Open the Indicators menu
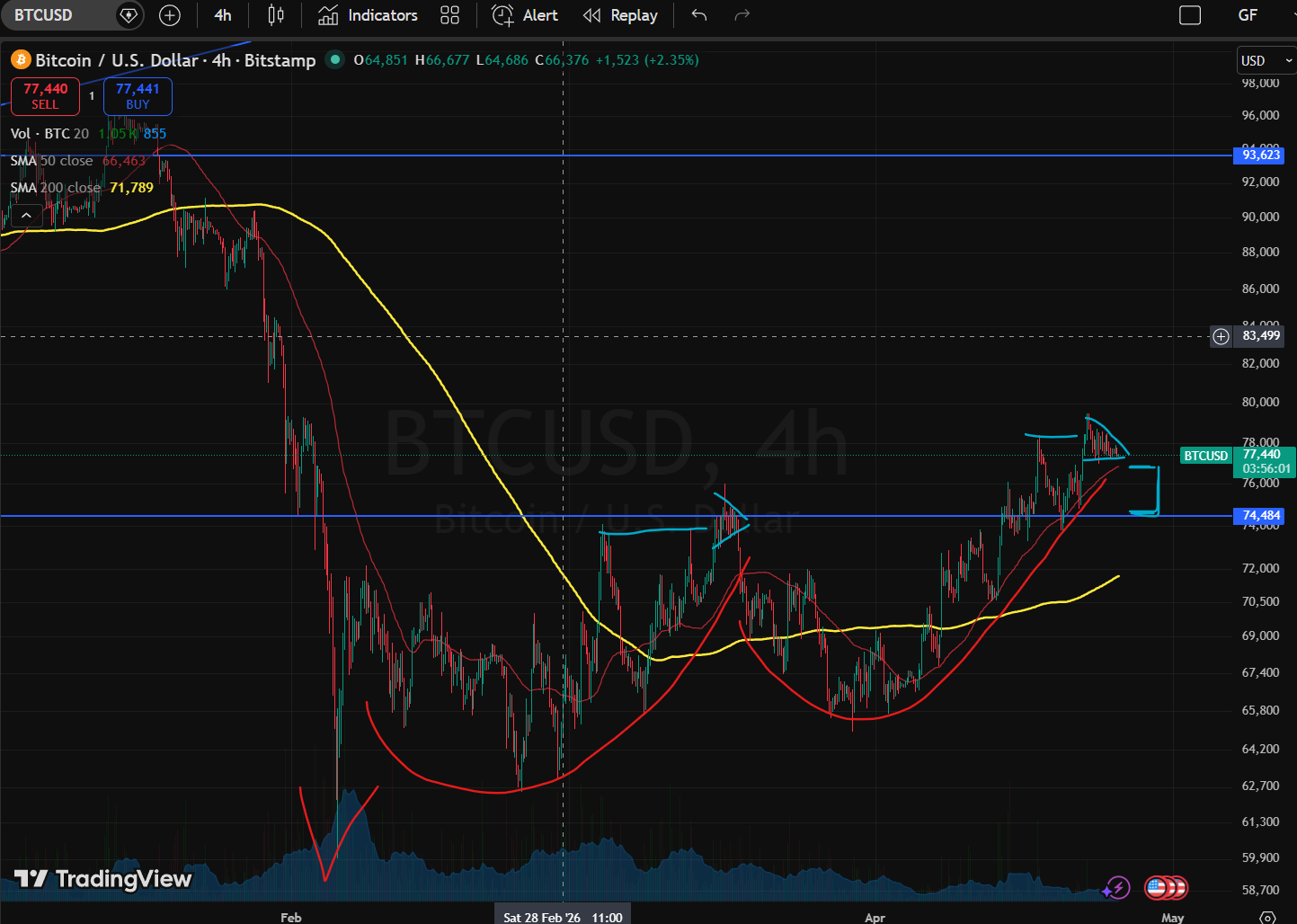1297x924 pixels. (369, 15)
